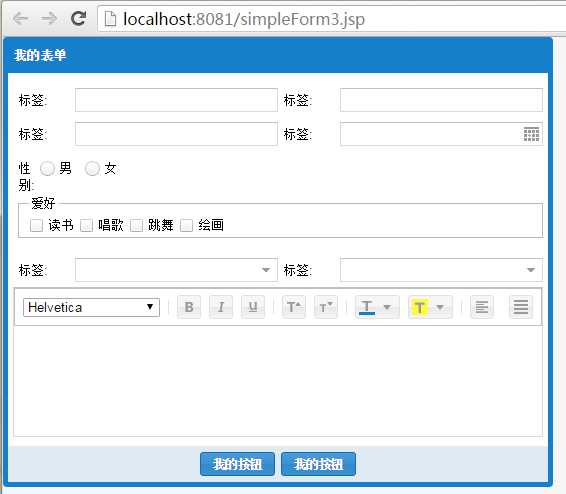Click into the rich text editor area
566x494 pixels.
click(x=278, y=381)
